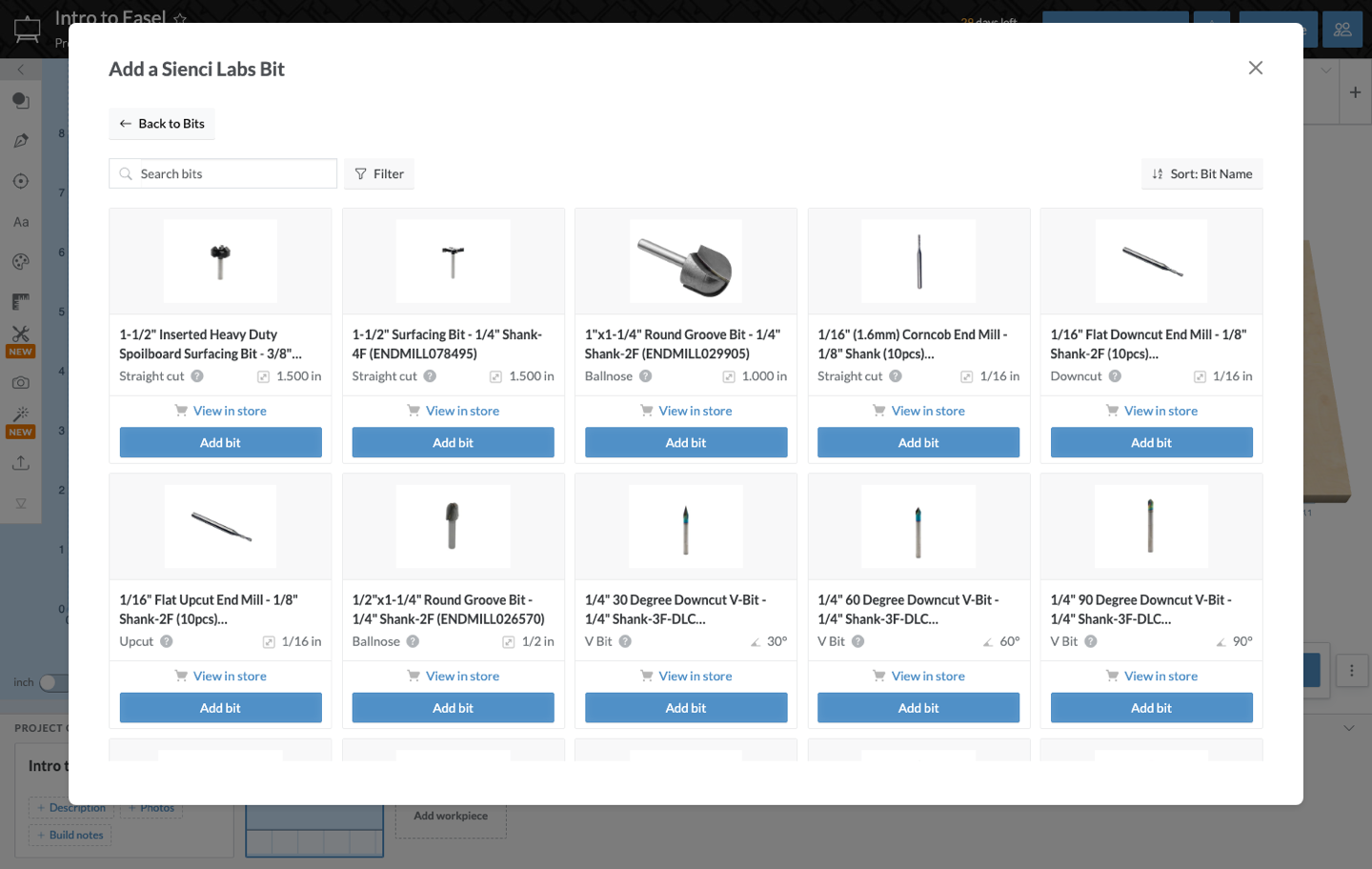The height and width of the screenshot is (869, 1372).
Task: View 1"x1-1/4" Round Groove Bit in store
Action: click(686, 411)
